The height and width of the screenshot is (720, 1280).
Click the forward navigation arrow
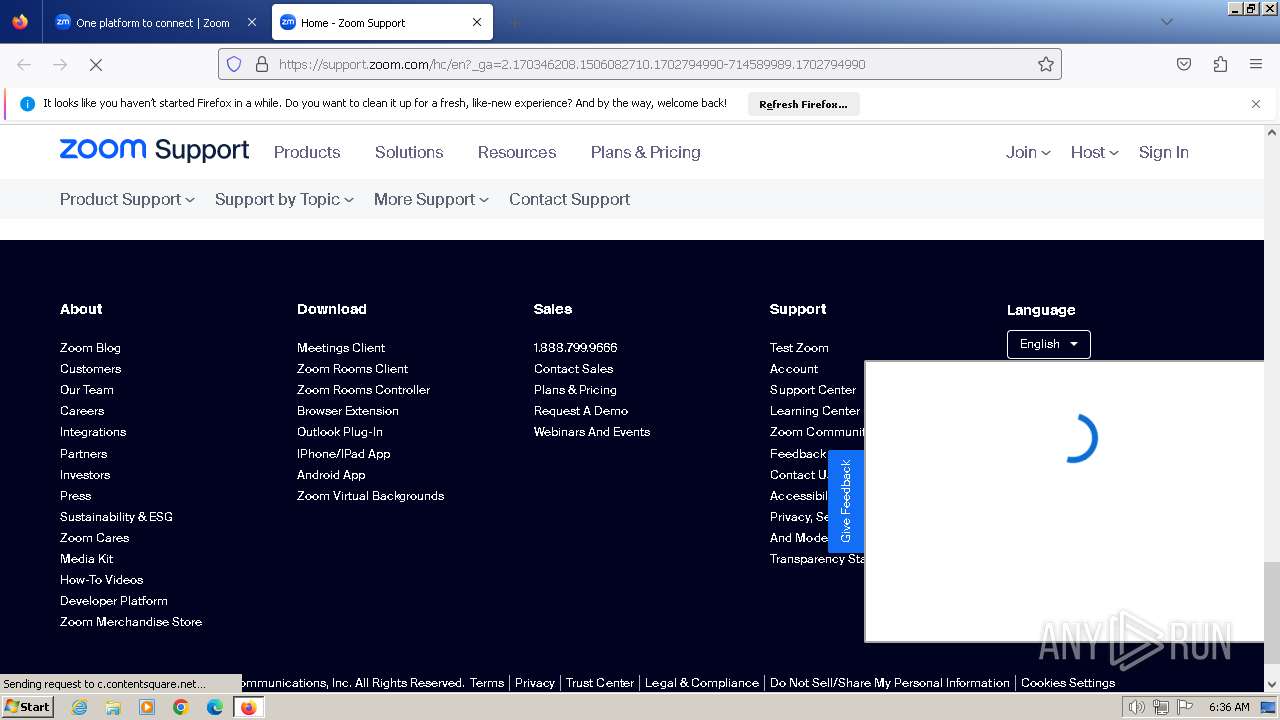coord(60,64)
